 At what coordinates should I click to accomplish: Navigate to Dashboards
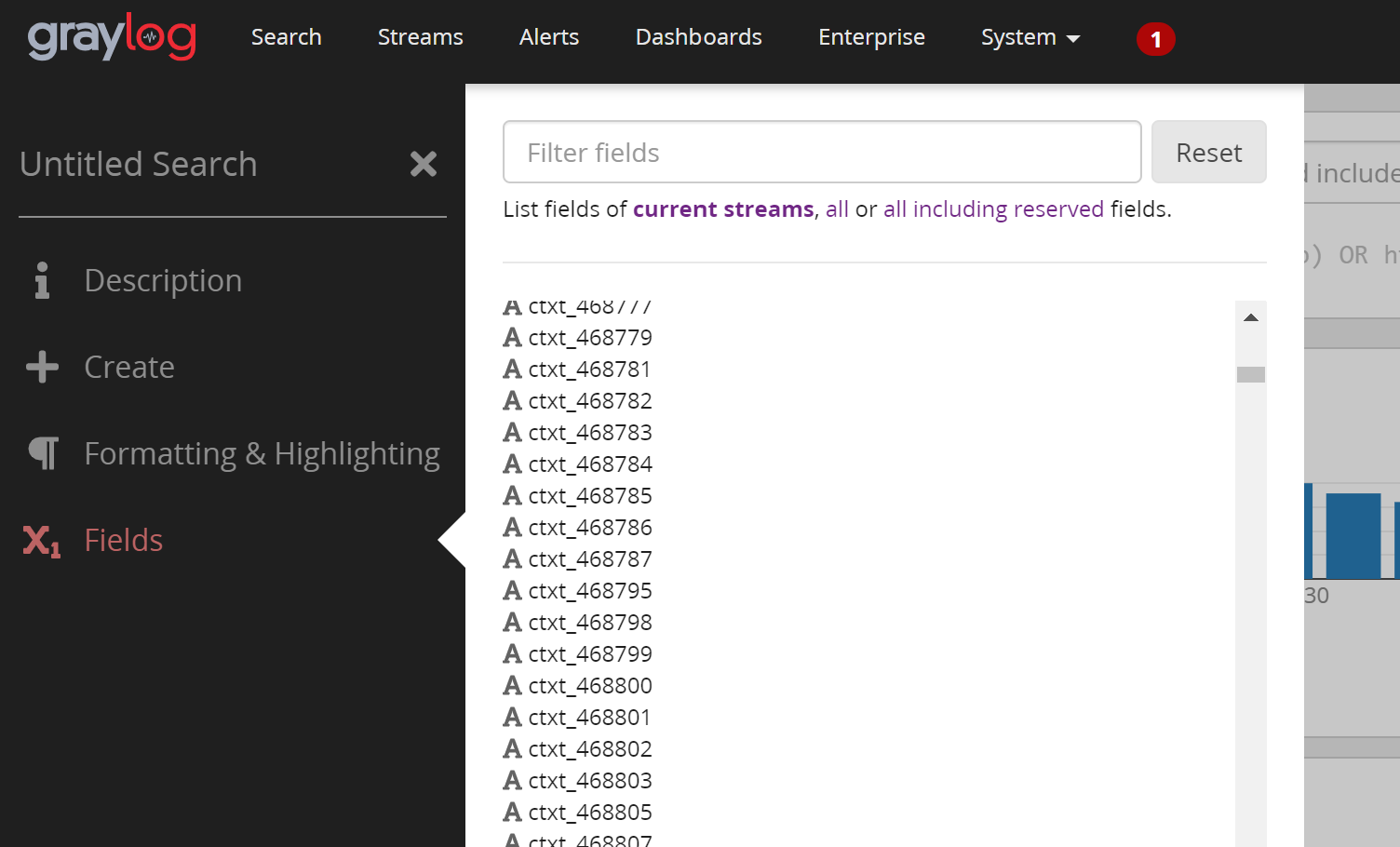[x=699, y=37]
